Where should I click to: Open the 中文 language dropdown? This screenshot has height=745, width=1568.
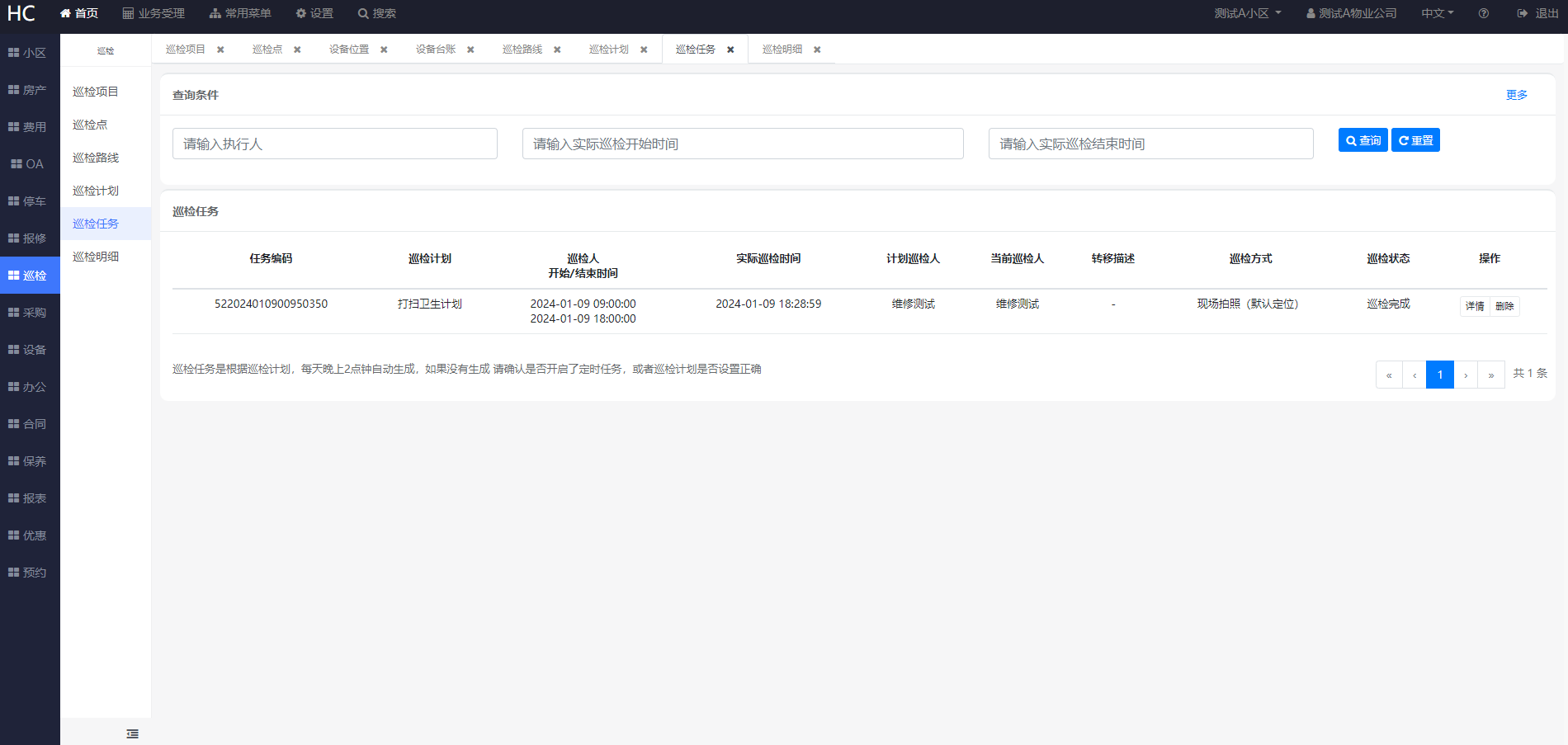[x=1437, y=13]
